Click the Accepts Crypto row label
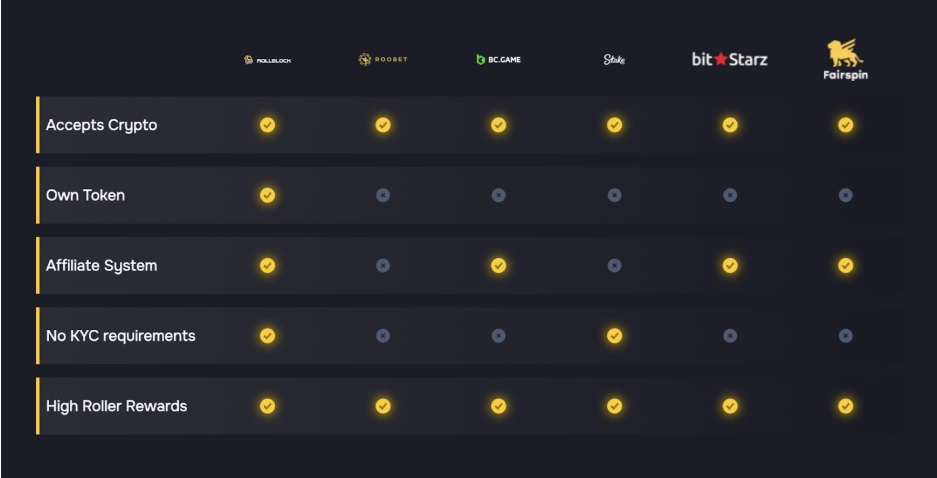Viewport: 937px width, 478px height. [x=102, y=125]
